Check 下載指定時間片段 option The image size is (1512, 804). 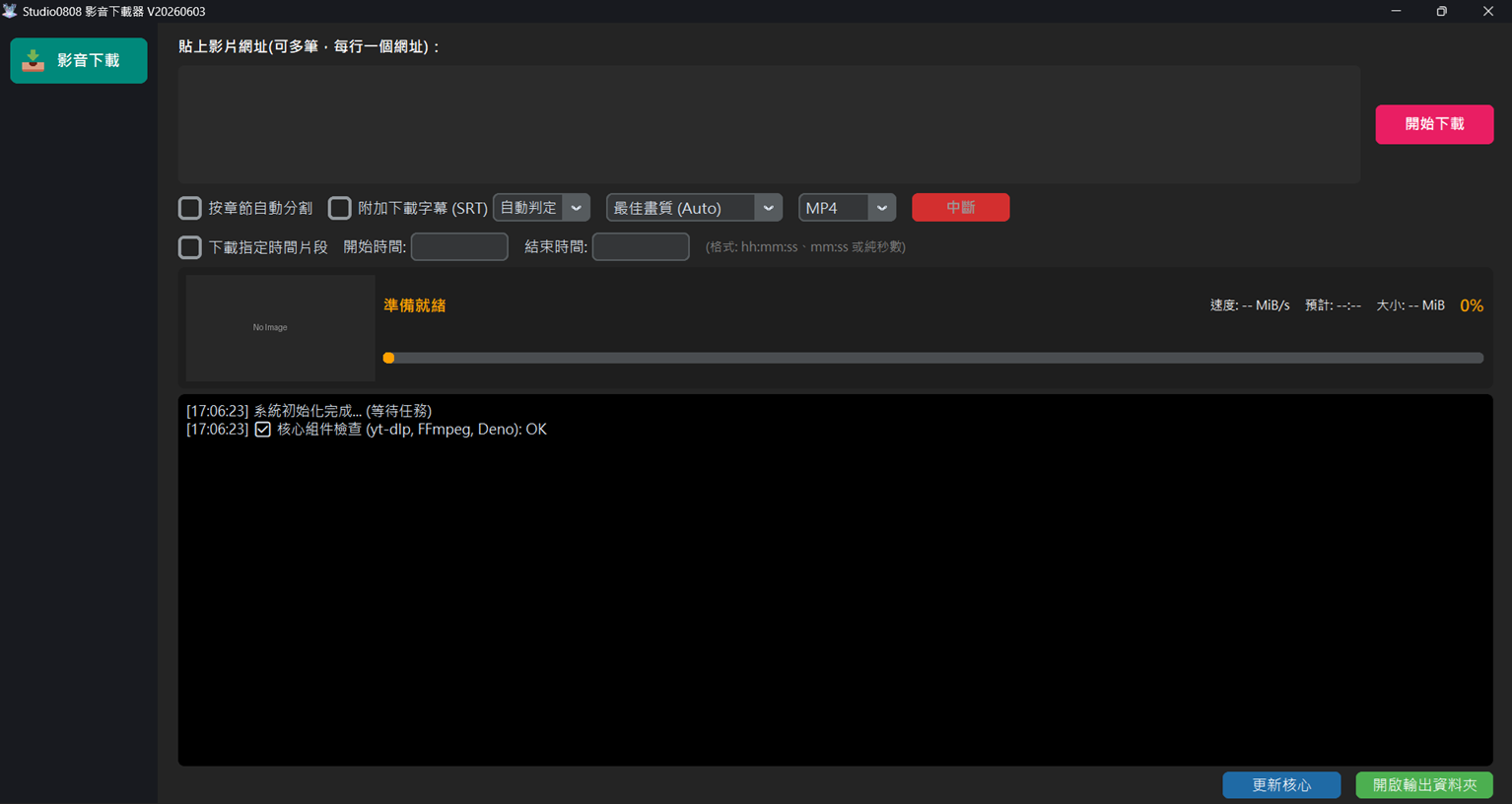(x=190, y=247)
